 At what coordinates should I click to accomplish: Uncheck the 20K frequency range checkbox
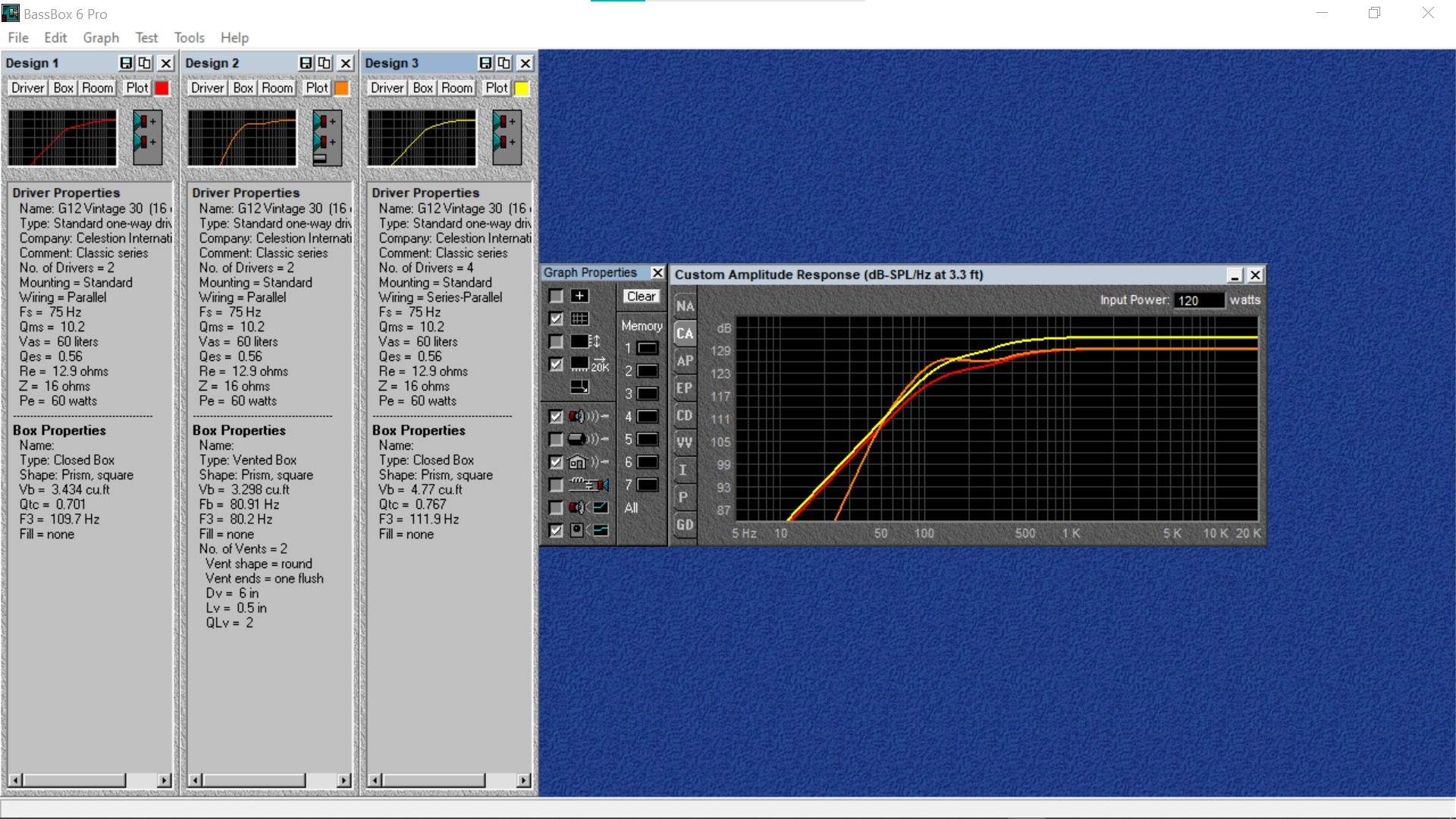556,364
